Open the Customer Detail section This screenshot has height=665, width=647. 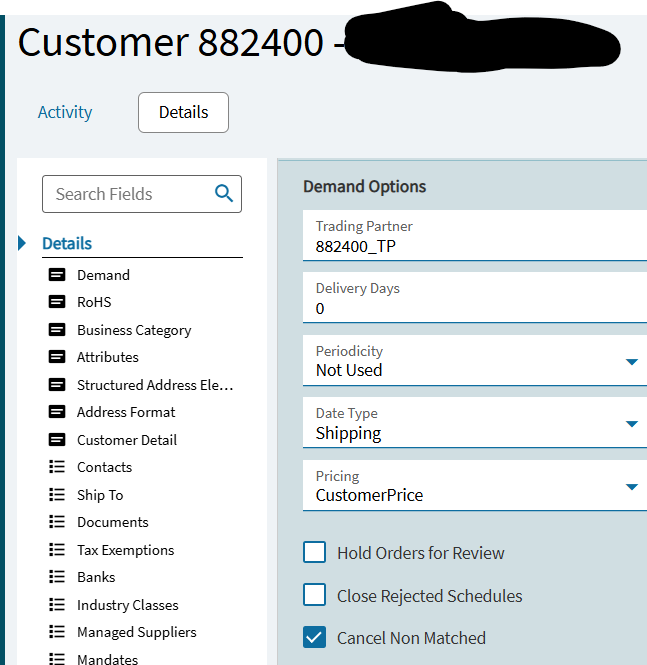click(126, 440)
